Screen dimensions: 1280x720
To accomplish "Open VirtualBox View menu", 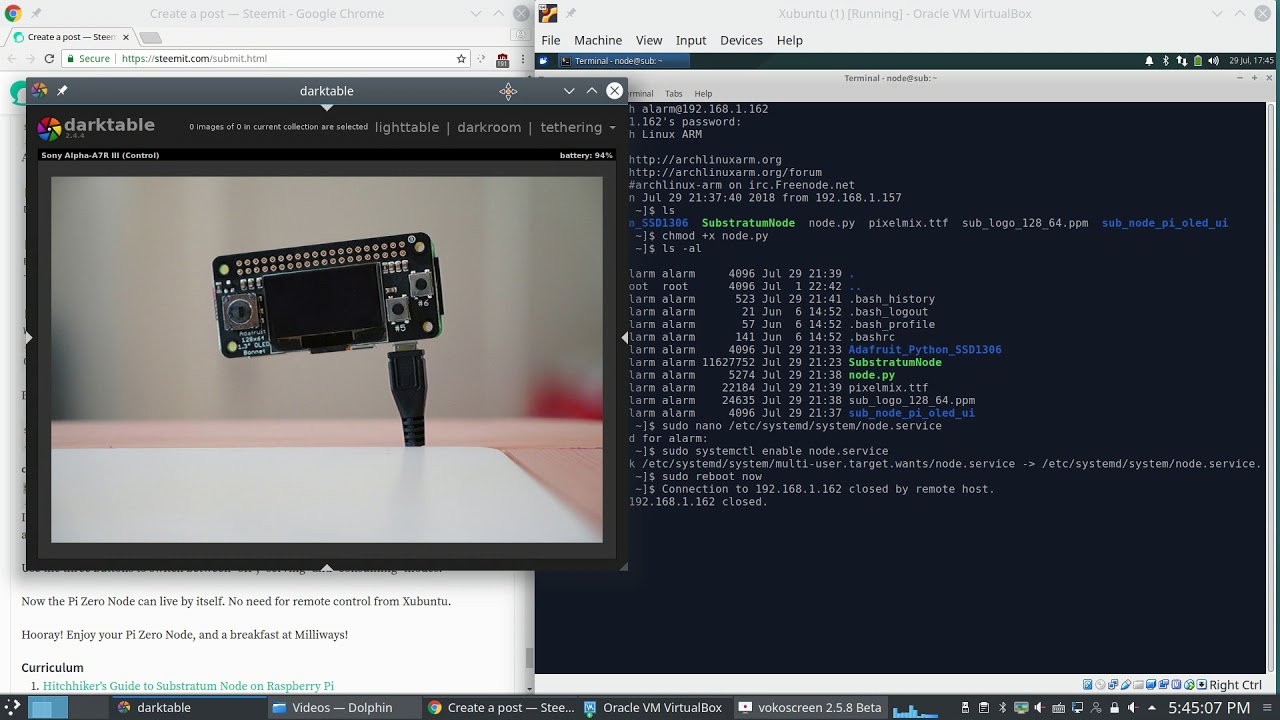I will click(649, 40).
